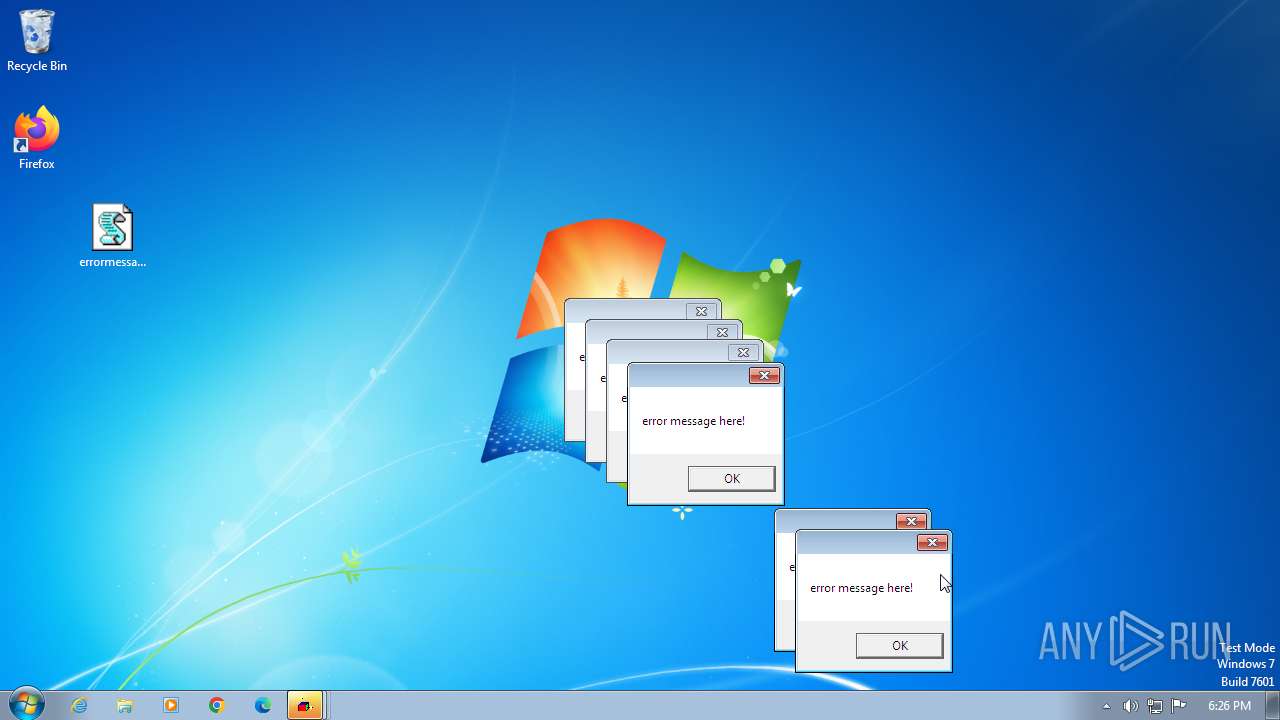Viewport: 1280px width, 720px height.
Task: Show hidden system tray icons
Action: pyautogui.click(x=1106, y=706)
